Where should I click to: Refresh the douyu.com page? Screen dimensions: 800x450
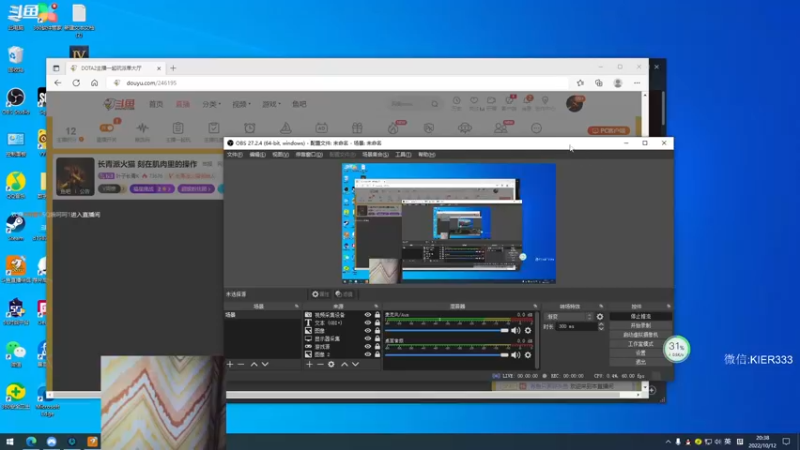click(x=76, y=83)
